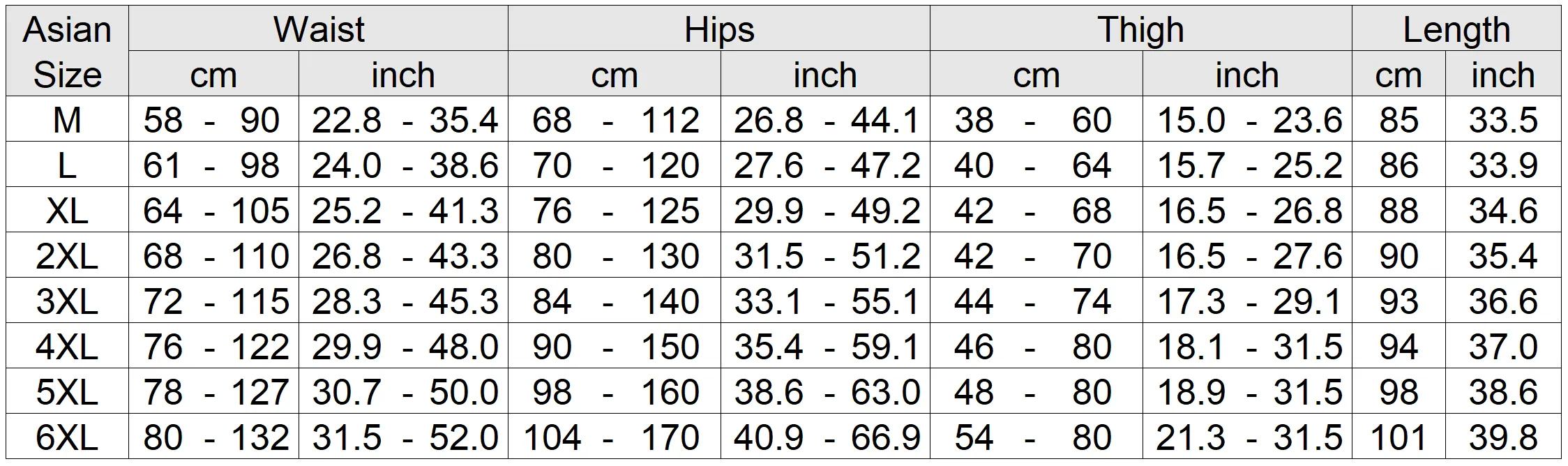Select the 6XL length inch value 39.8
The width and height of the screenshot is (1568, 466).
[x=1503, y=437]
